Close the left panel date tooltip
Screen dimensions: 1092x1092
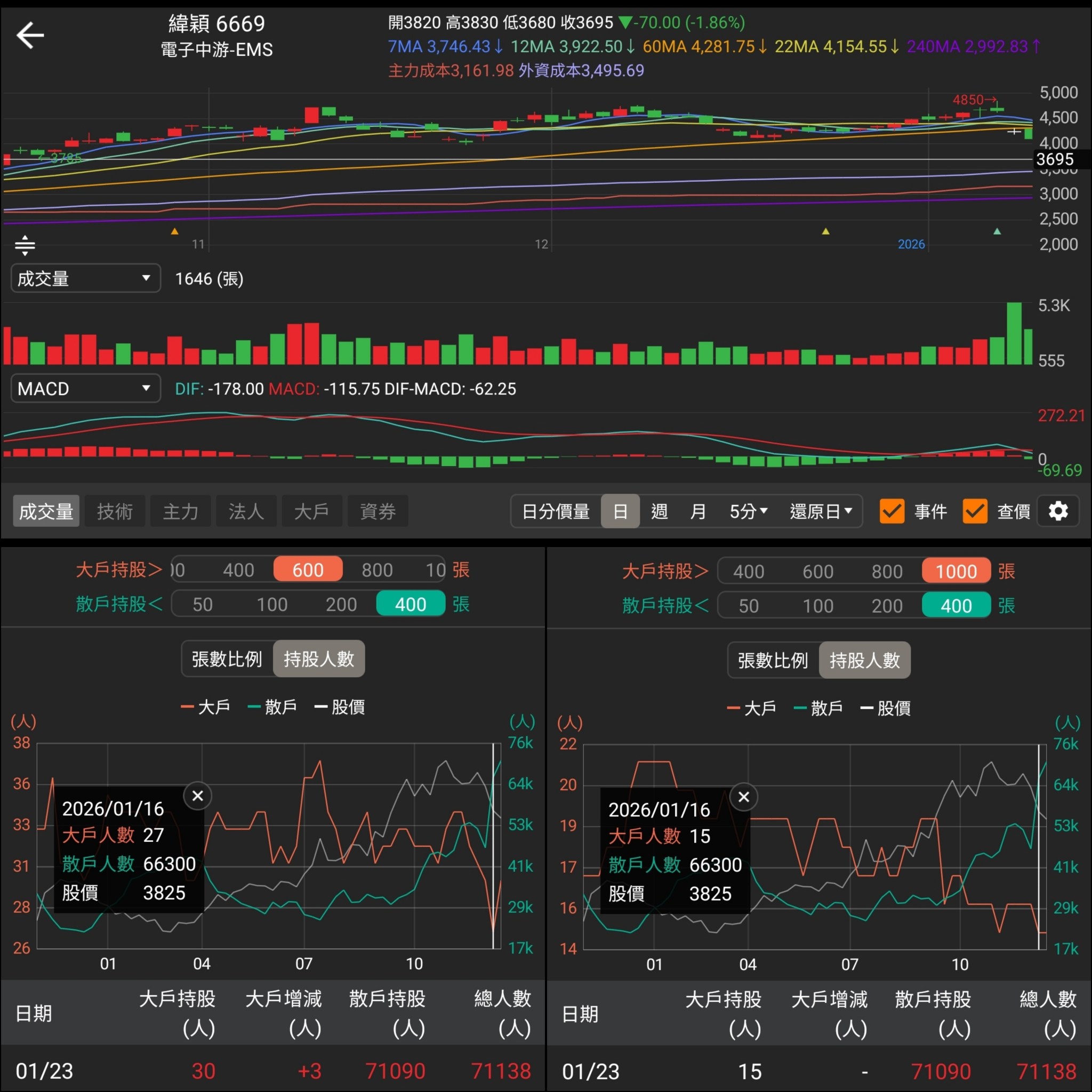(198, 796)
